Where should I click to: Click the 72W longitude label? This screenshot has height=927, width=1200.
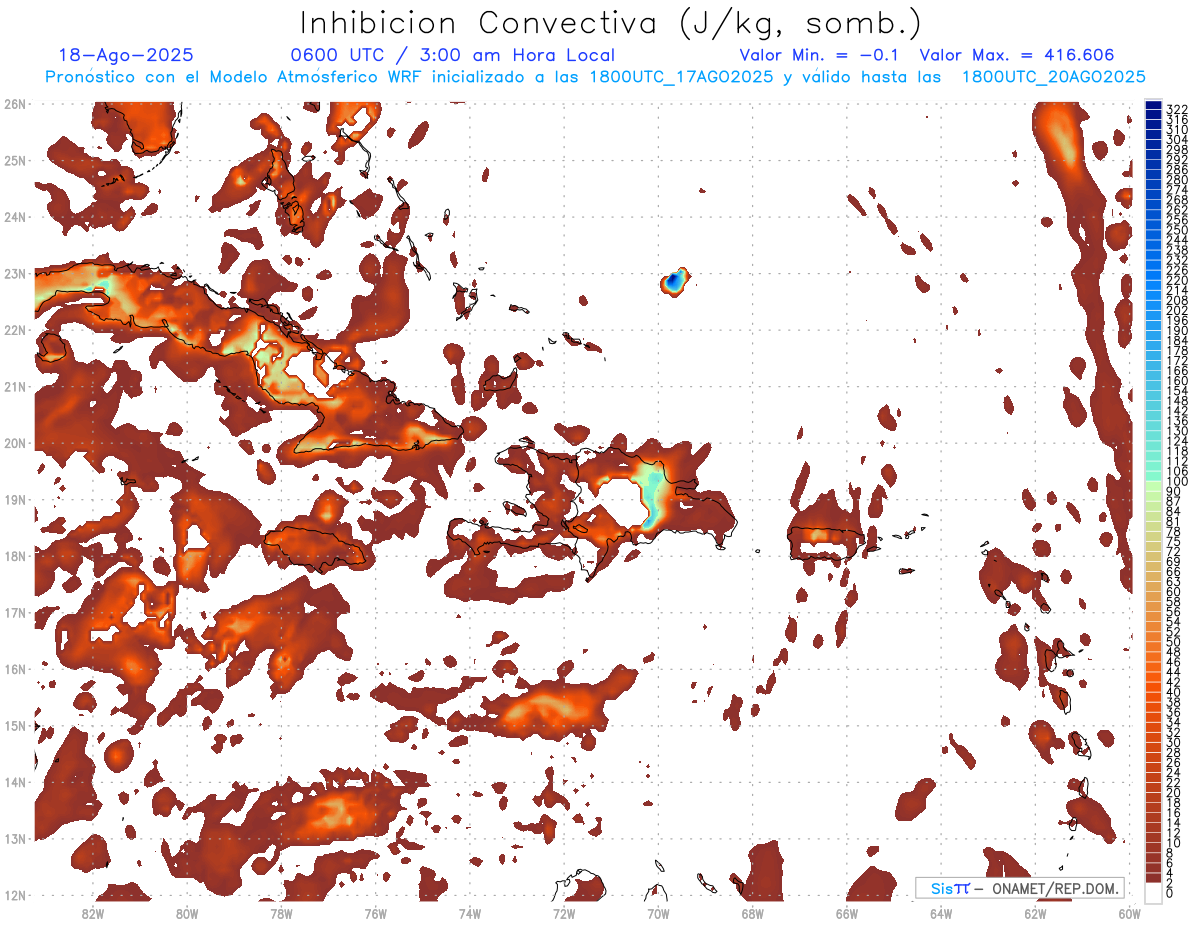[x=564, y=913]
